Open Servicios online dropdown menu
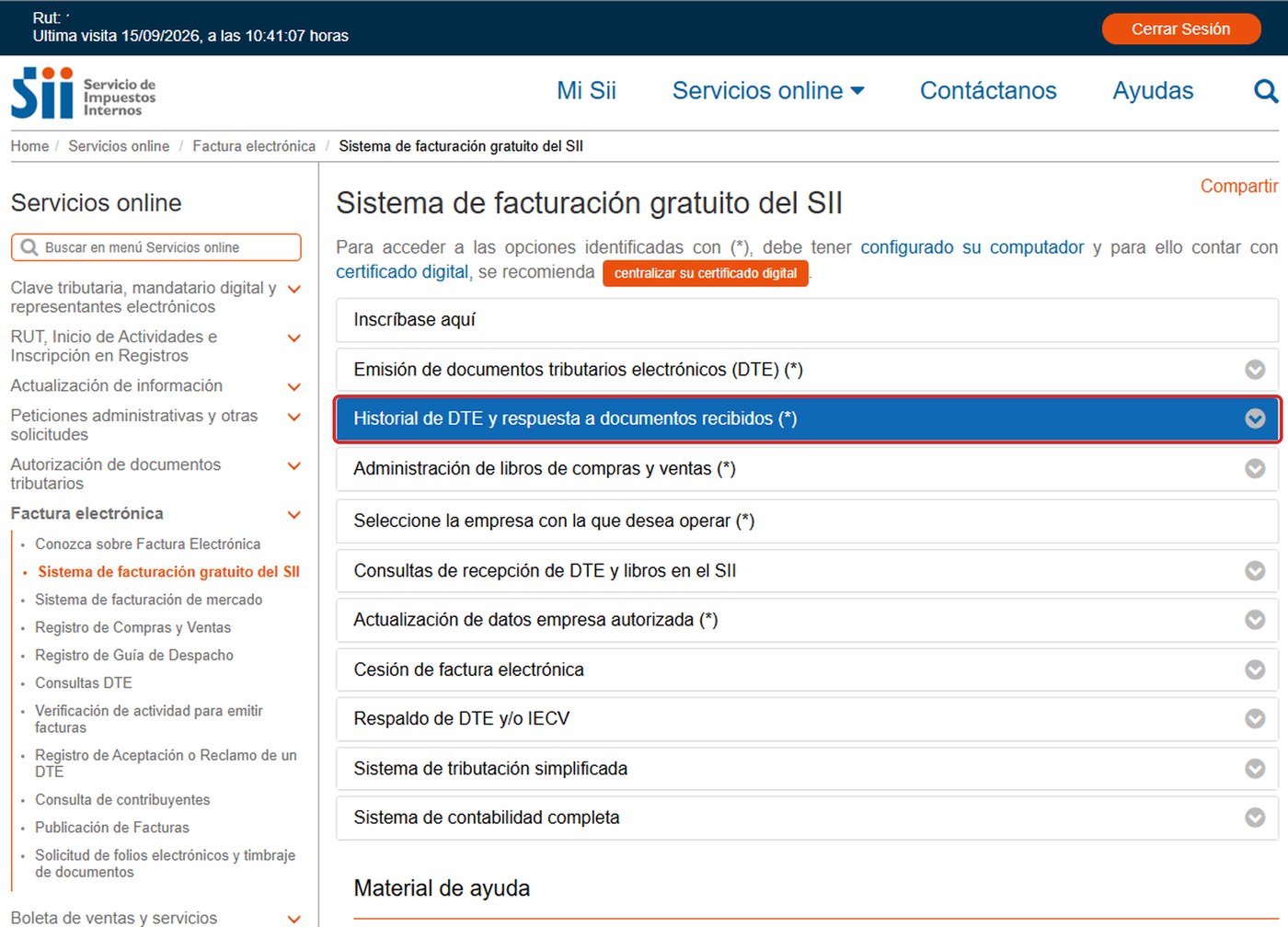1288x927 pixels. click(768, 90)
